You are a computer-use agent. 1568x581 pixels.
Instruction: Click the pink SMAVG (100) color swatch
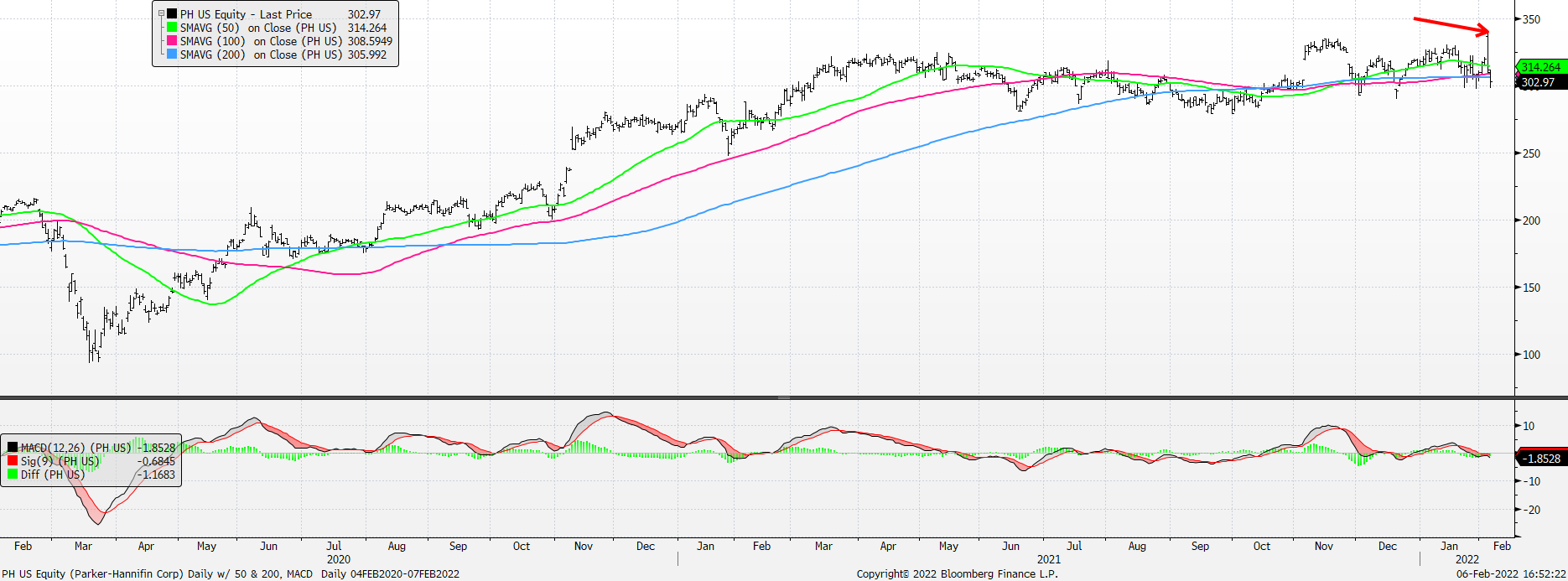click(172, 41)
